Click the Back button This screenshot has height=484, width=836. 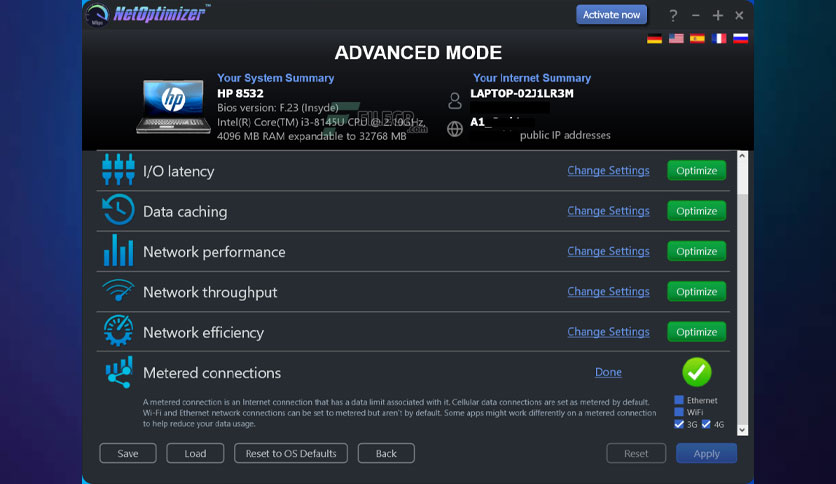pos(386,453)
